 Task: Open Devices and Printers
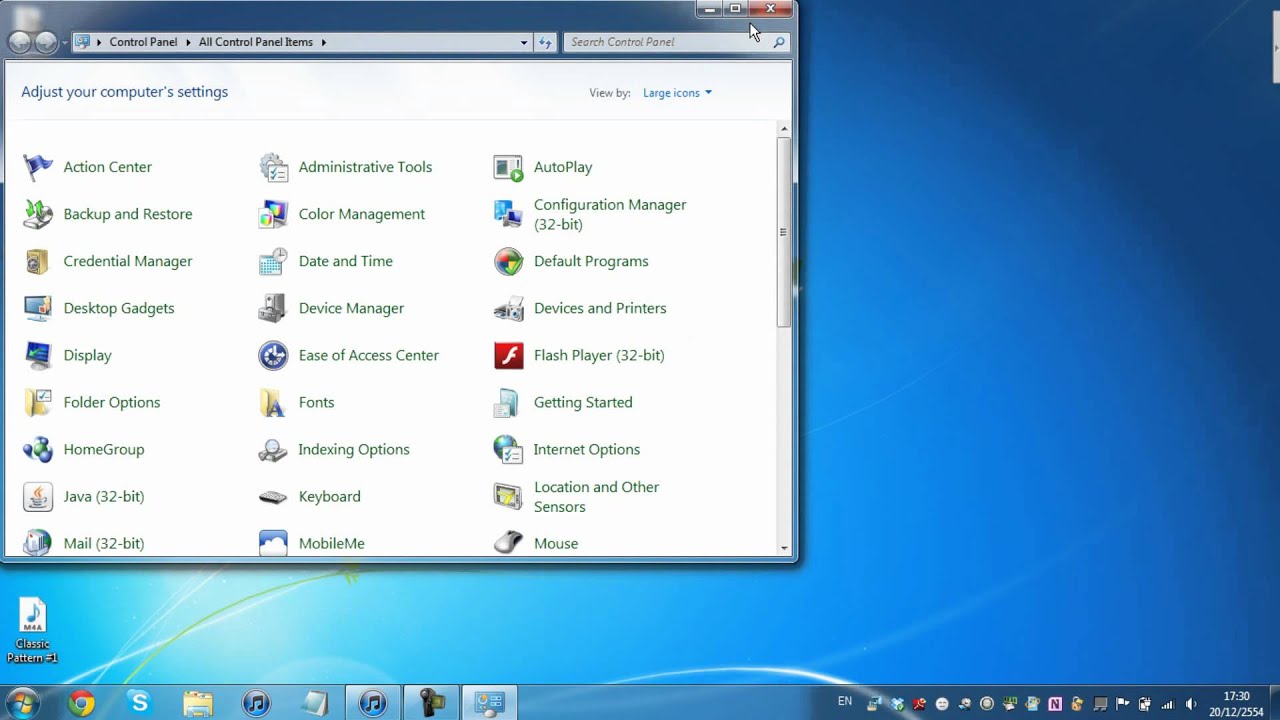[580, 308]
